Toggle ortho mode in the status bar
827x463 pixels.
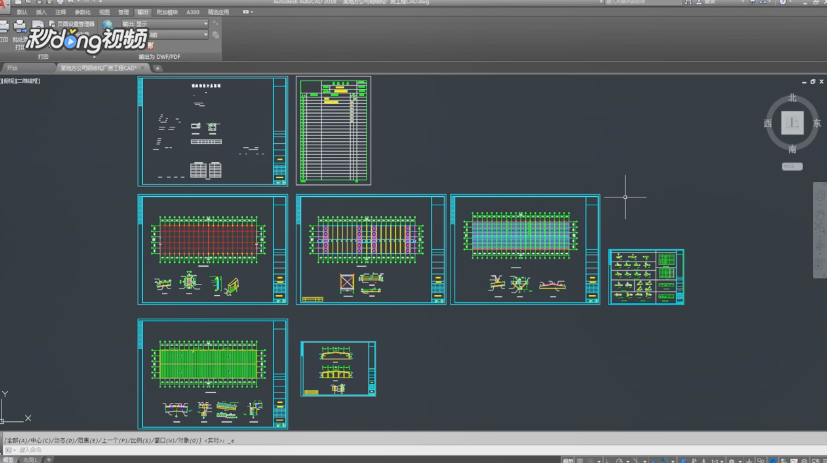tap(608, 461)
